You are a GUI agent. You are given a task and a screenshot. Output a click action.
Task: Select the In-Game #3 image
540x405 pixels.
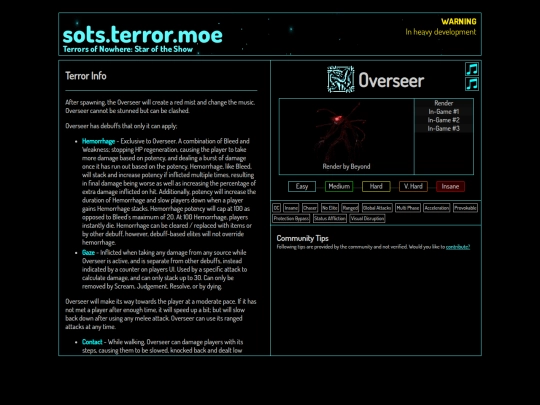(444, 128)
